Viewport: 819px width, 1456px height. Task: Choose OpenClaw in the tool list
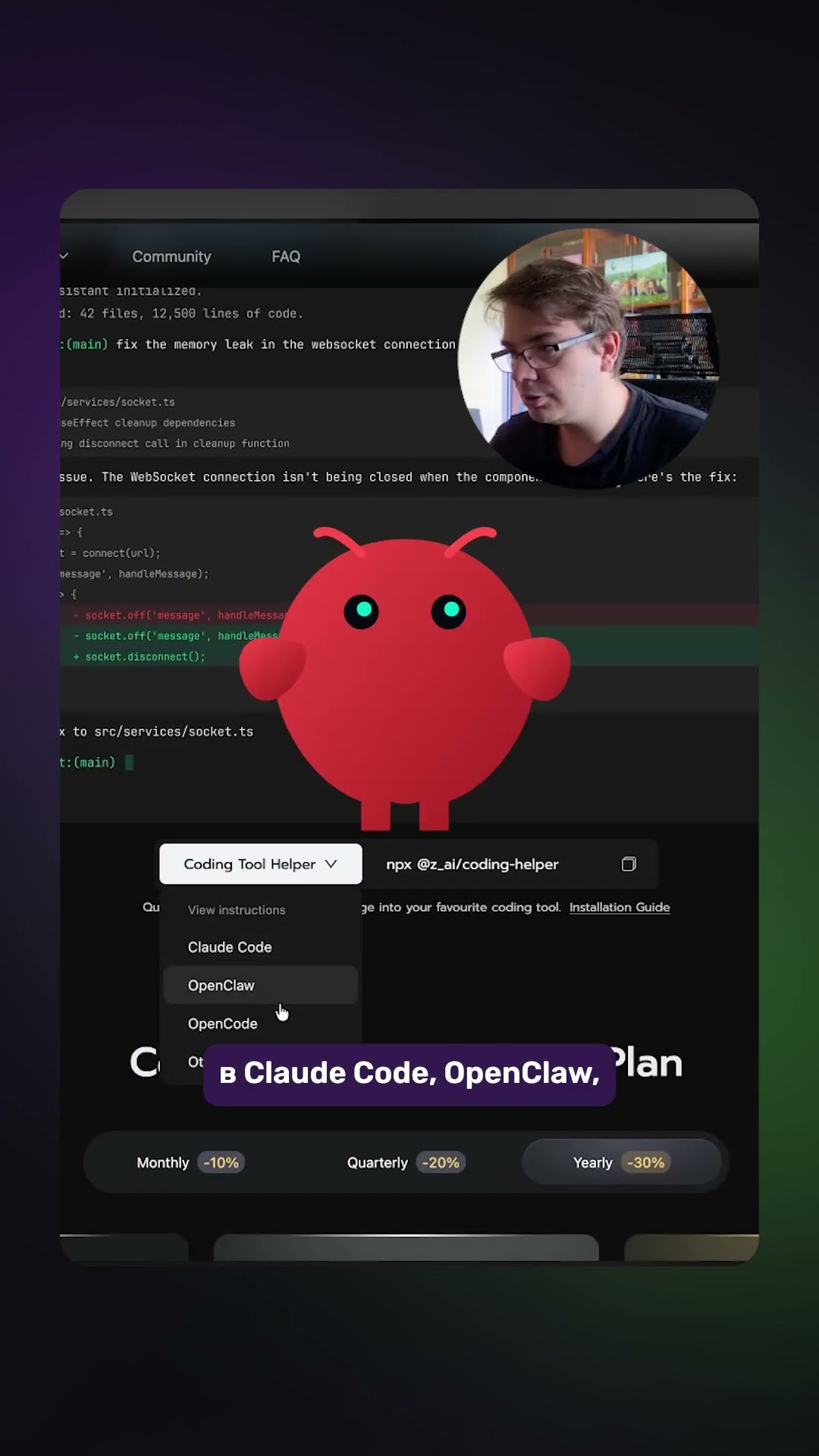pyautogui.click(x=260, y=985)
